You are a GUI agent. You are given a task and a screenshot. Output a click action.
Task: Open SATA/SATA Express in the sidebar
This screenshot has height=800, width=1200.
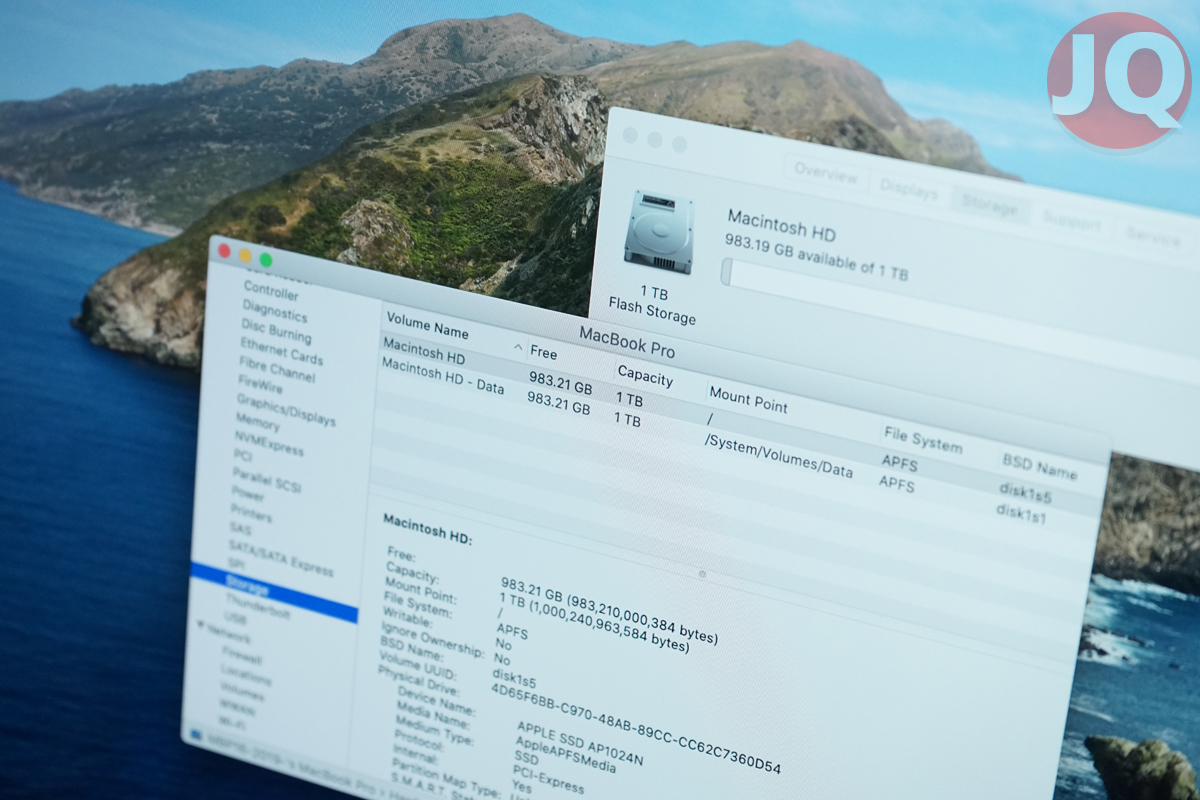coord(279,557)
